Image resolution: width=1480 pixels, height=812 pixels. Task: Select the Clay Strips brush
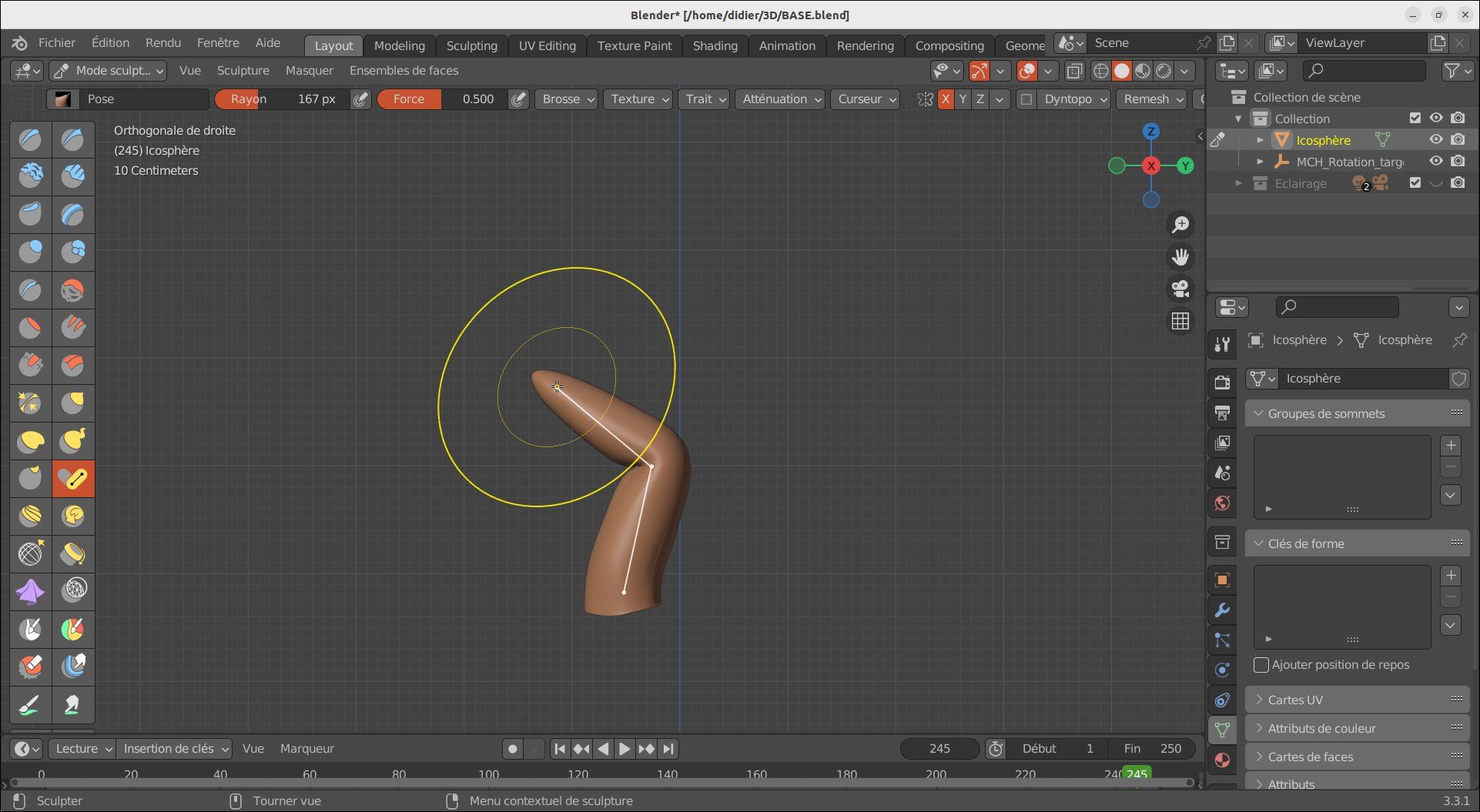point(73,177)
